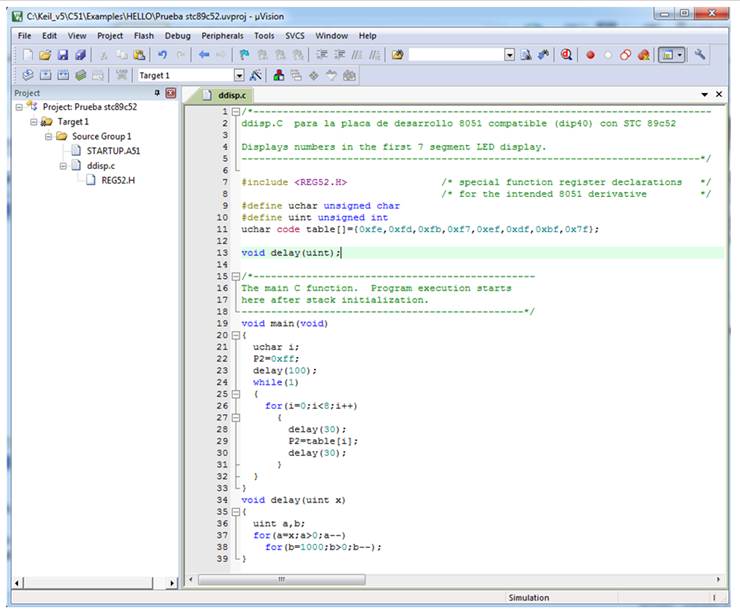Open Configuration with the wrench icon
740x611 pixels.
tap(700, 55)
